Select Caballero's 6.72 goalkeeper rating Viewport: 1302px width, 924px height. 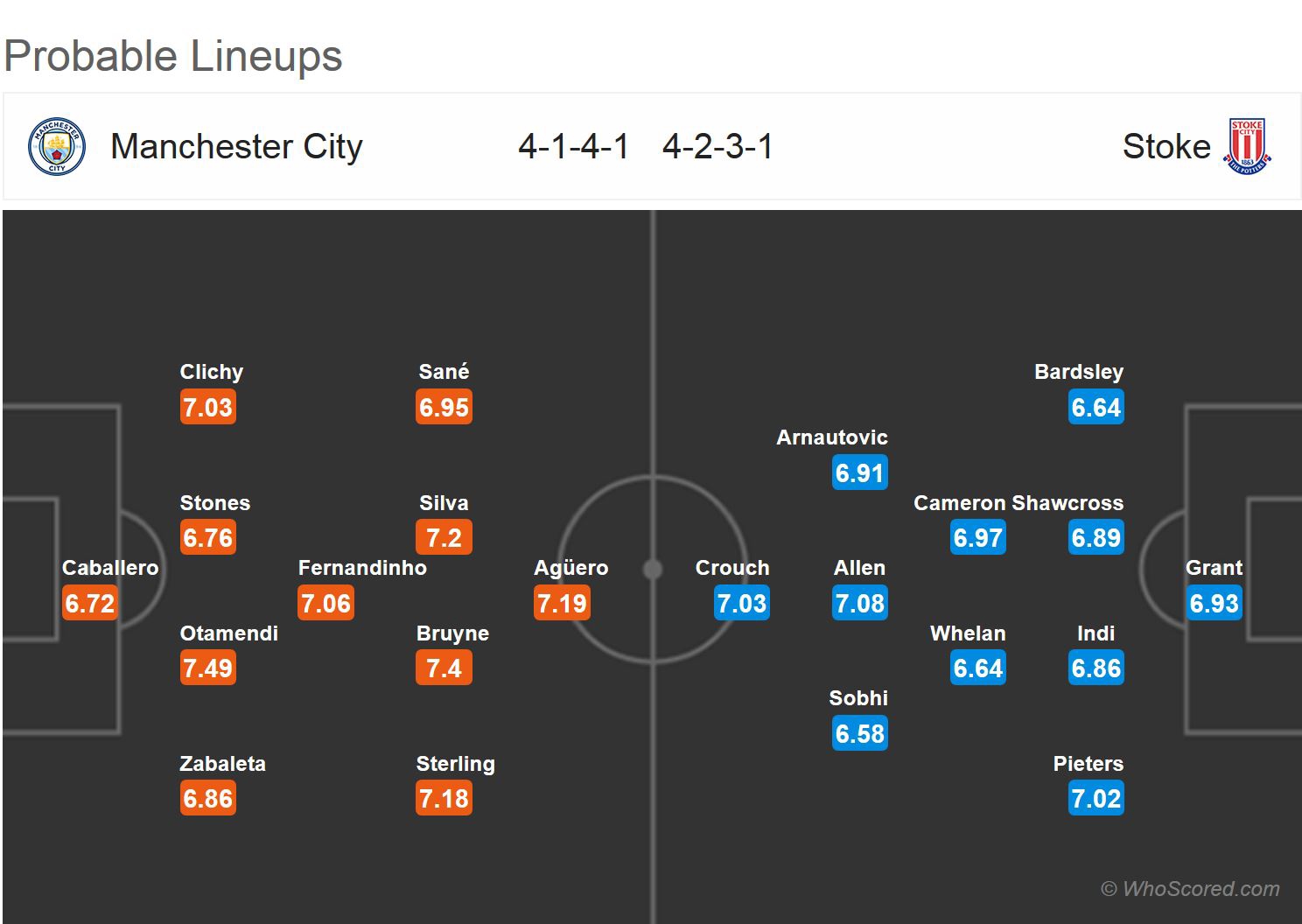[x=89, y=604]
